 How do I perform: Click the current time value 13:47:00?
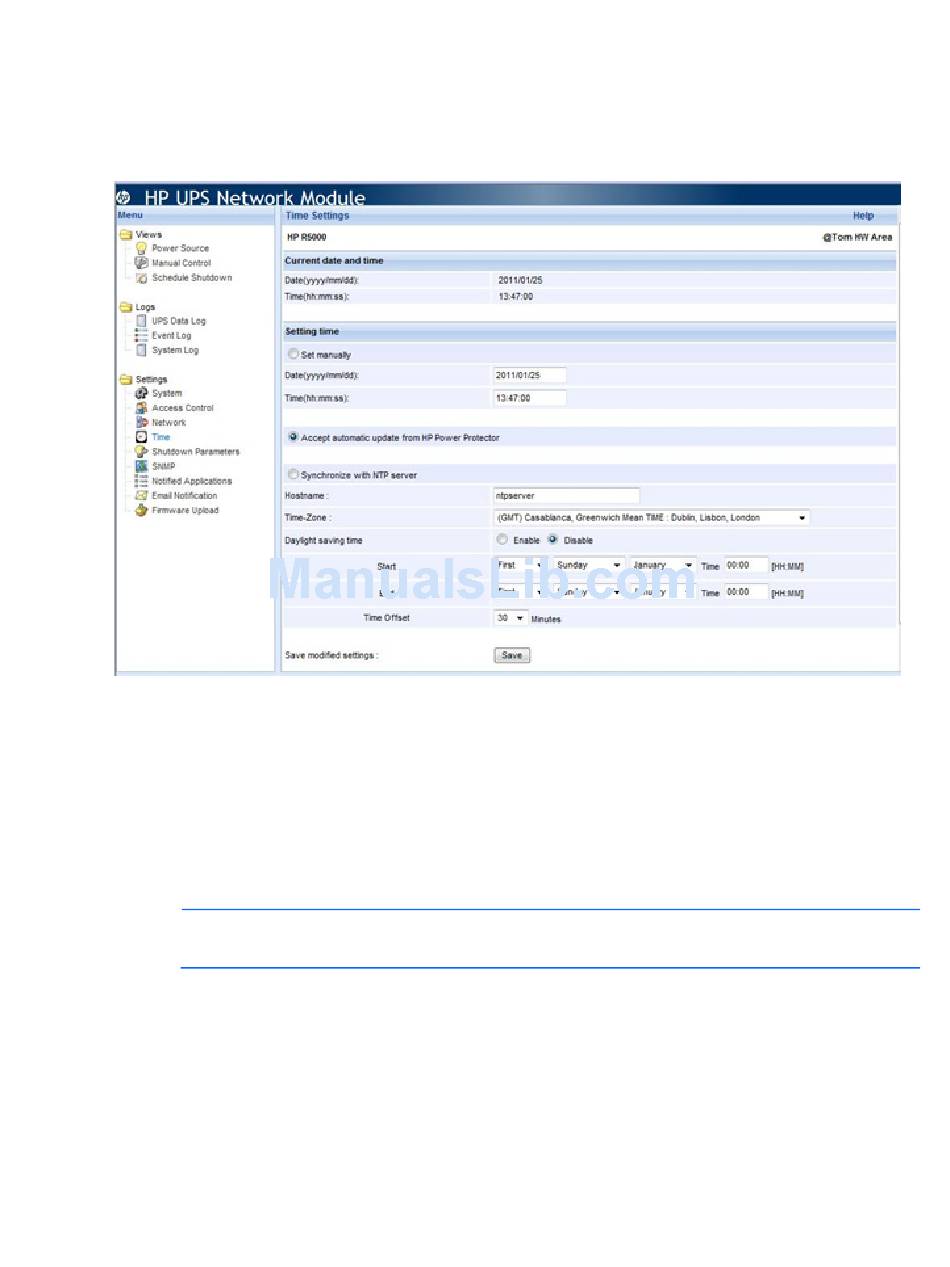(516, 296)
